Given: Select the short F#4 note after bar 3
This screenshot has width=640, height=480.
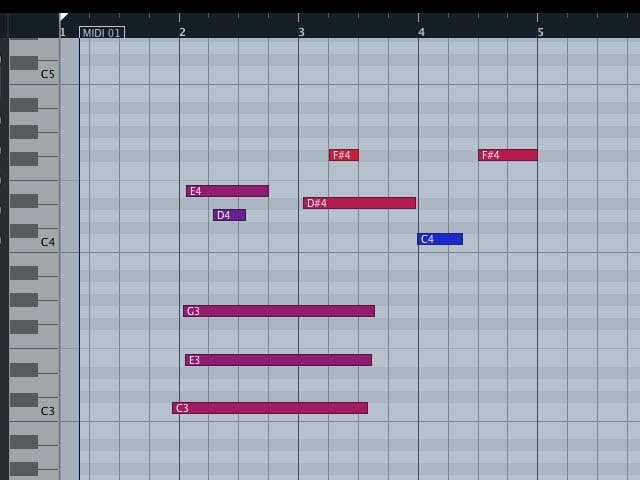Looking at the screenshot, I should (x=344, y=155).
